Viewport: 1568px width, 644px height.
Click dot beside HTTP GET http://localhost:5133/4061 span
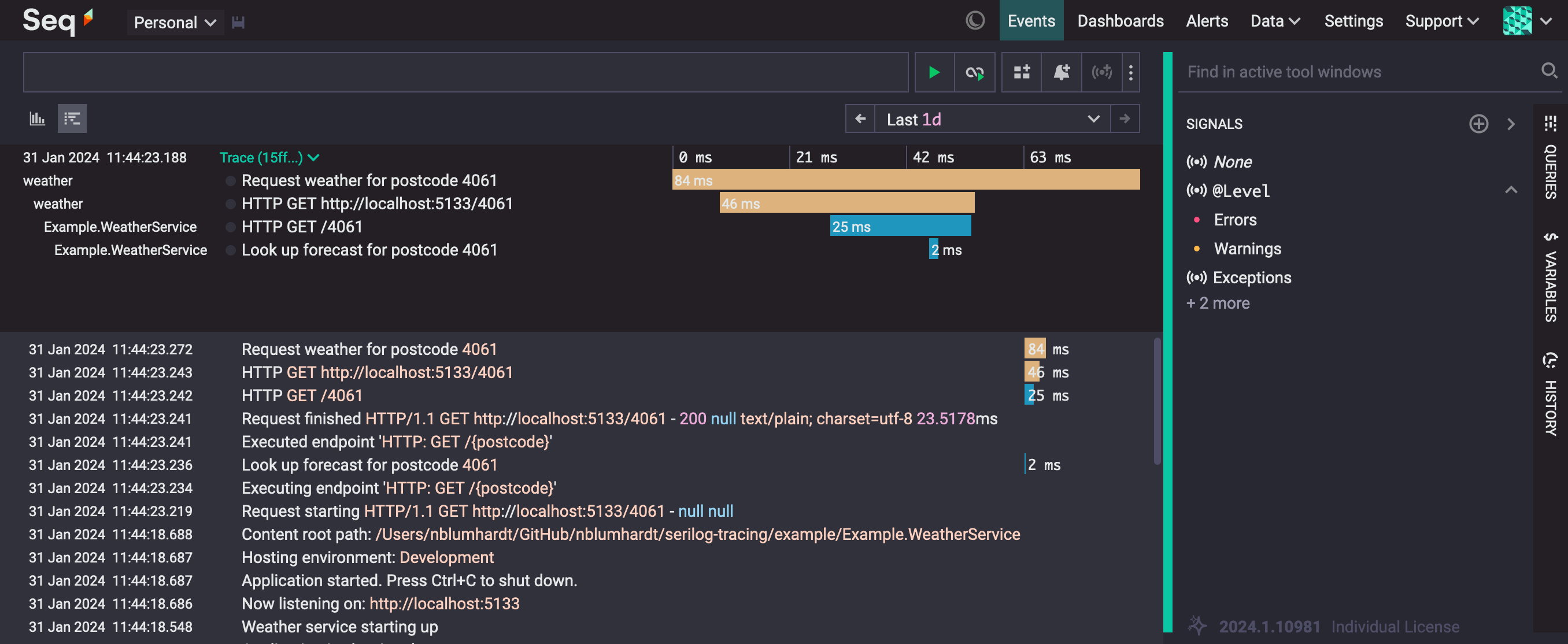click(x=230, y=204)
